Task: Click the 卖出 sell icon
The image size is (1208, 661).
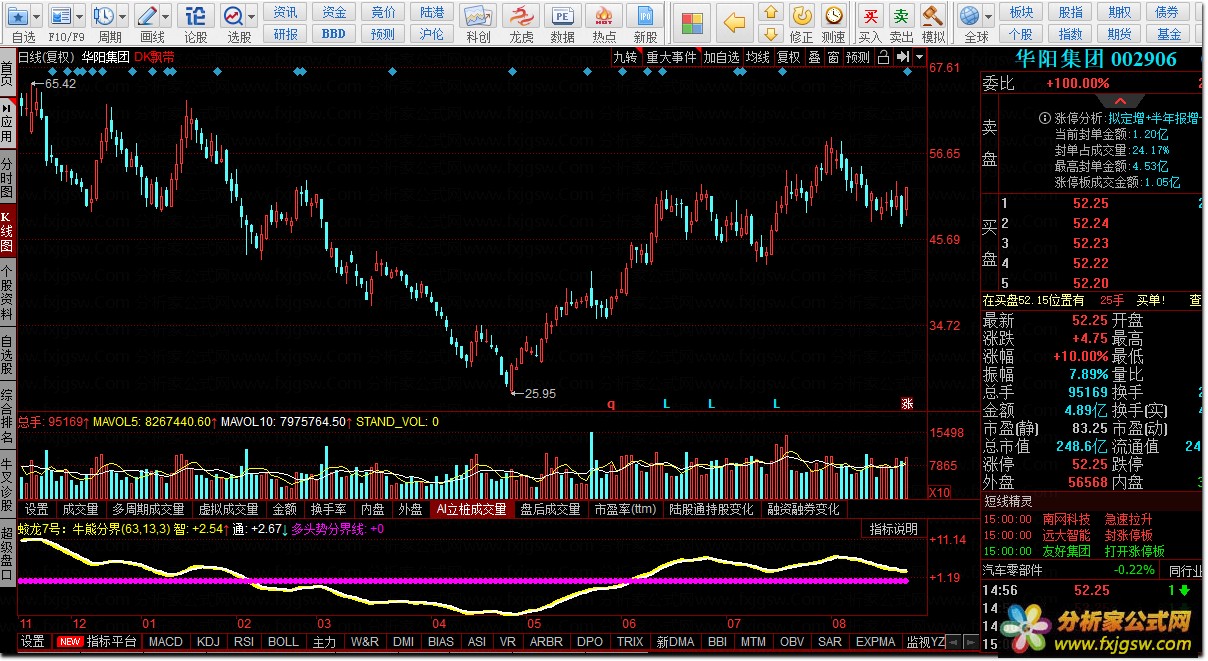Action: coord(902,15)
